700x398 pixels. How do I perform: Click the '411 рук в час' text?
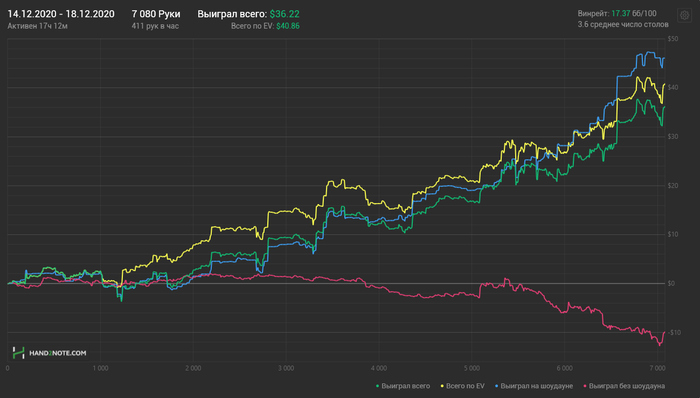tap(155, 26)
